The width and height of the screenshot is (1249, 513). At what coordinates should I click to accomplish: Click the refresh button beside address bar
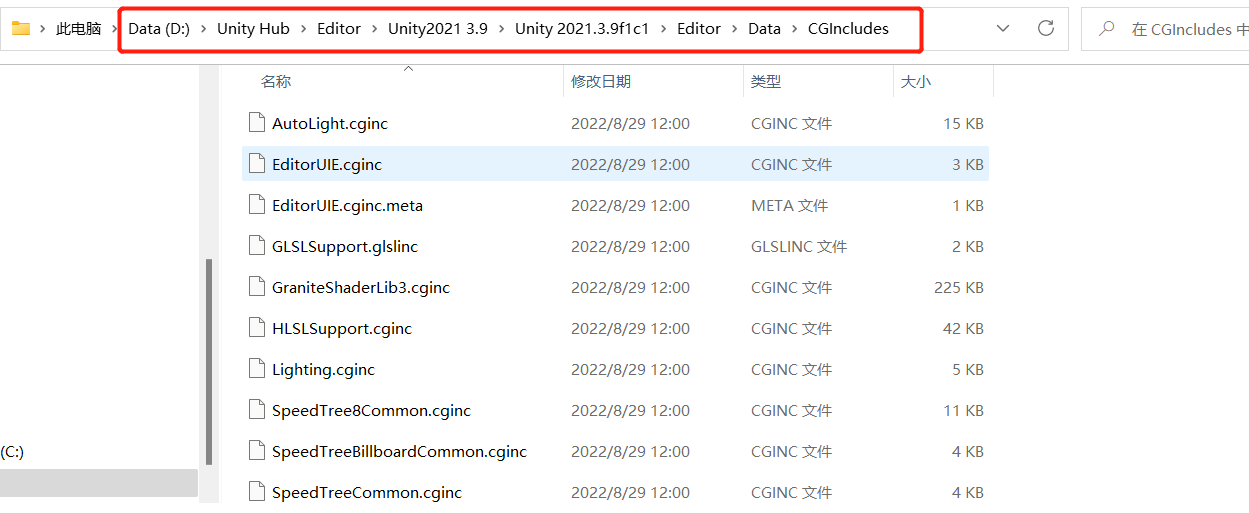pyautogui.click(x=1046, y=29)
